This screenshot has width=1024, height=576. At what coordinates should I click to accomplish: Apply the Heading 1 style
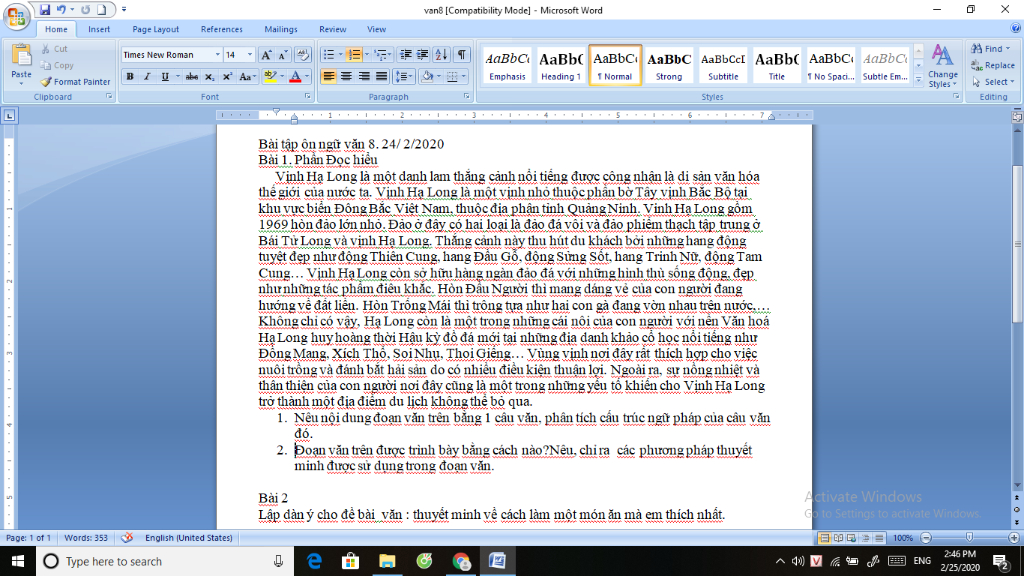point(560,65)
